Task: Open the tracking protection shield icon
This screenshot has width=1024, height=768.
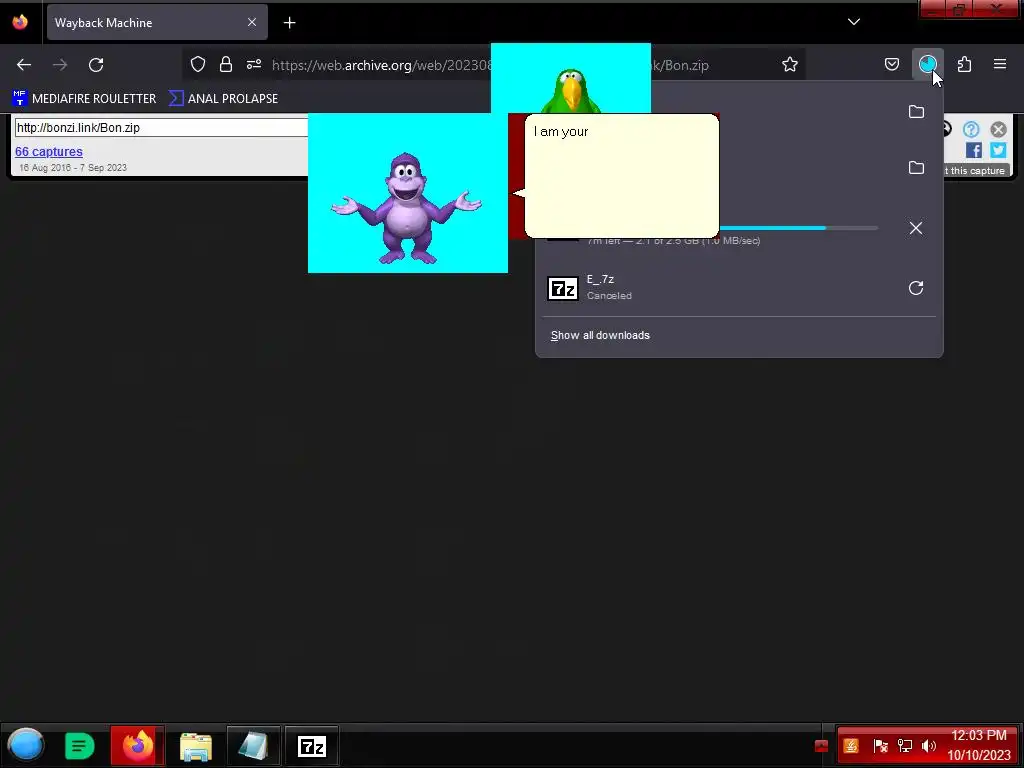Action: point(198,64)
